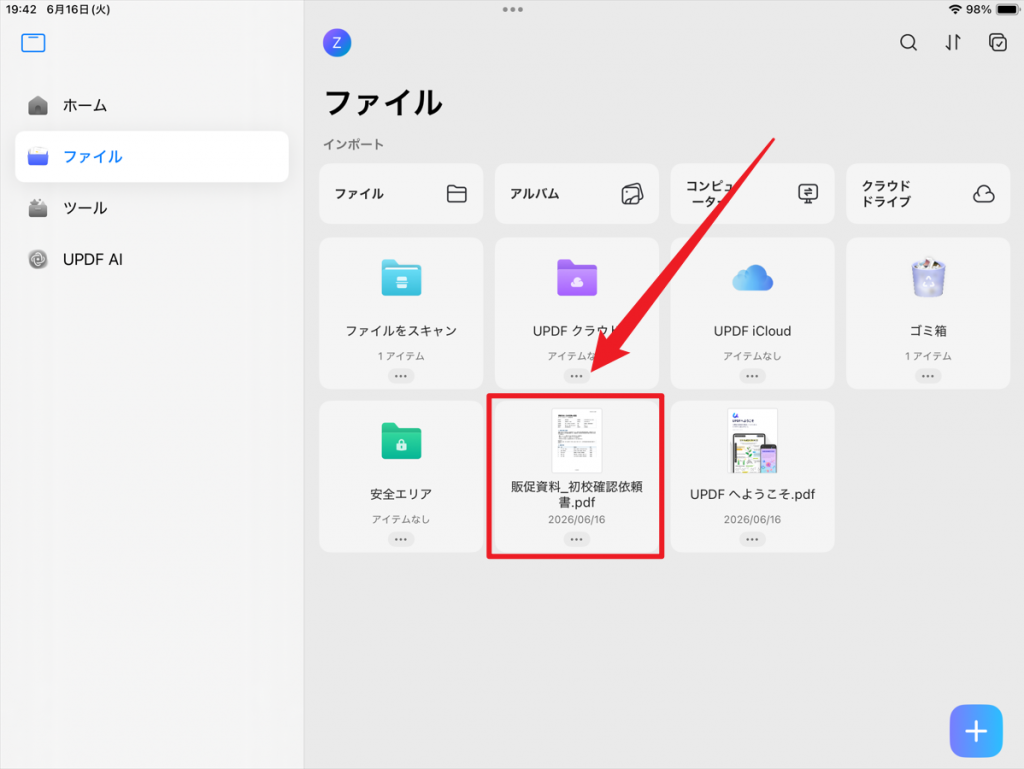
Task: Open UPDF へようこそ.pdf thumbnail
Action: tap(752, 441)
